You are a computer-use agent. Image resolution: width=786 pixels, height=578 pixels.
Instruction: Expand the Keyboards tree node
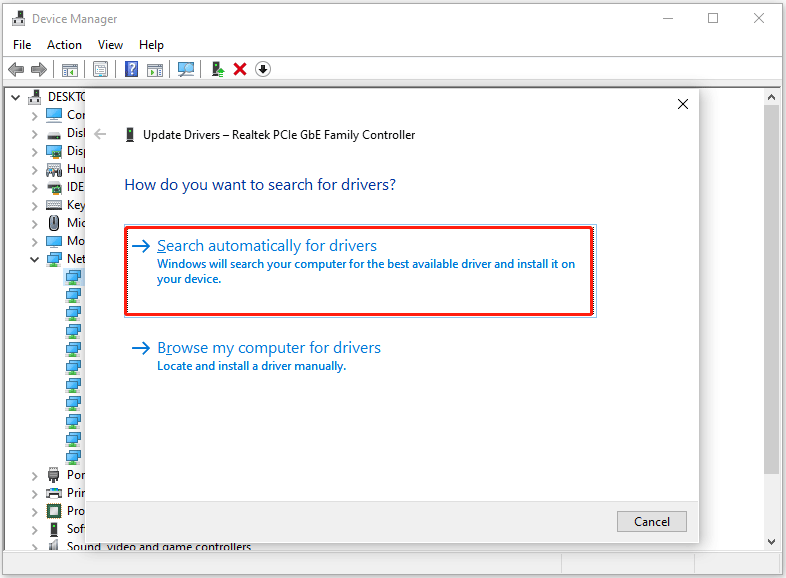point(35,205)
